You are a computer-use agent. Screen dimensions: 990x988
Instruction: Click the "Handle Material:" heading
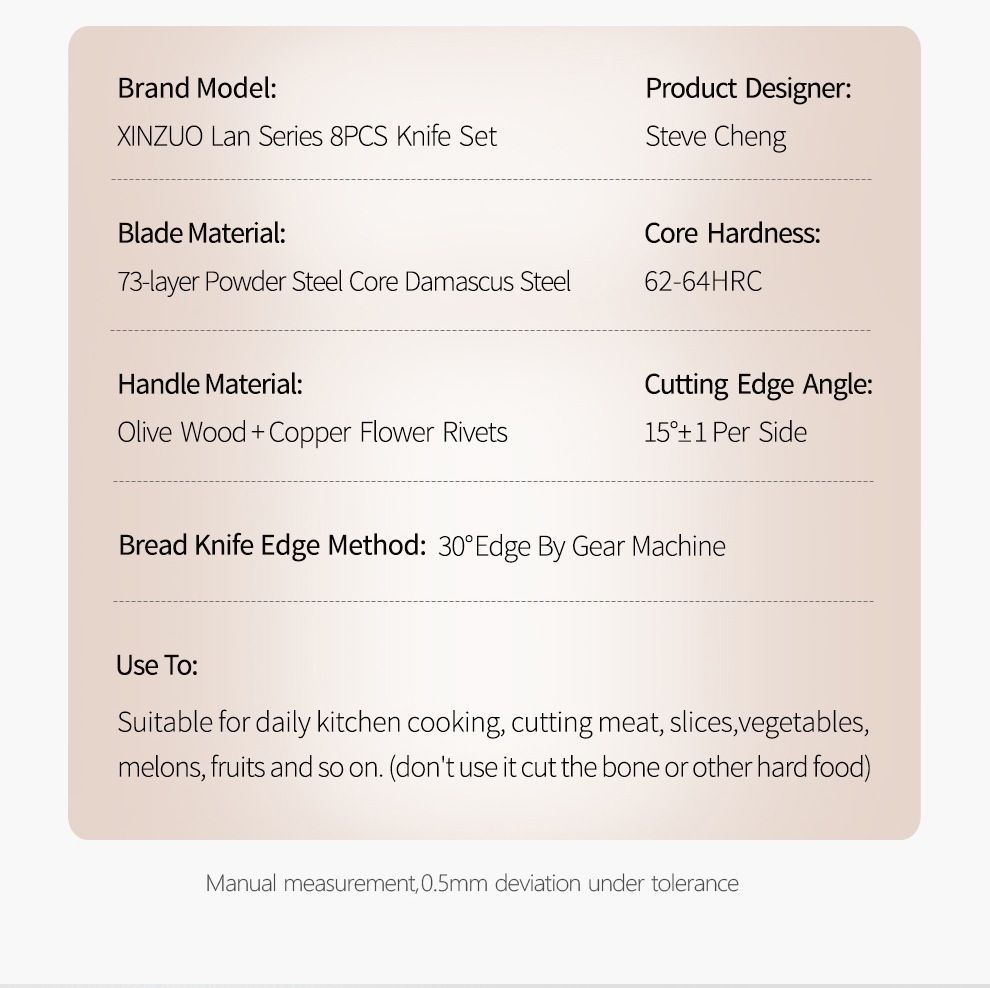[210, 384]
